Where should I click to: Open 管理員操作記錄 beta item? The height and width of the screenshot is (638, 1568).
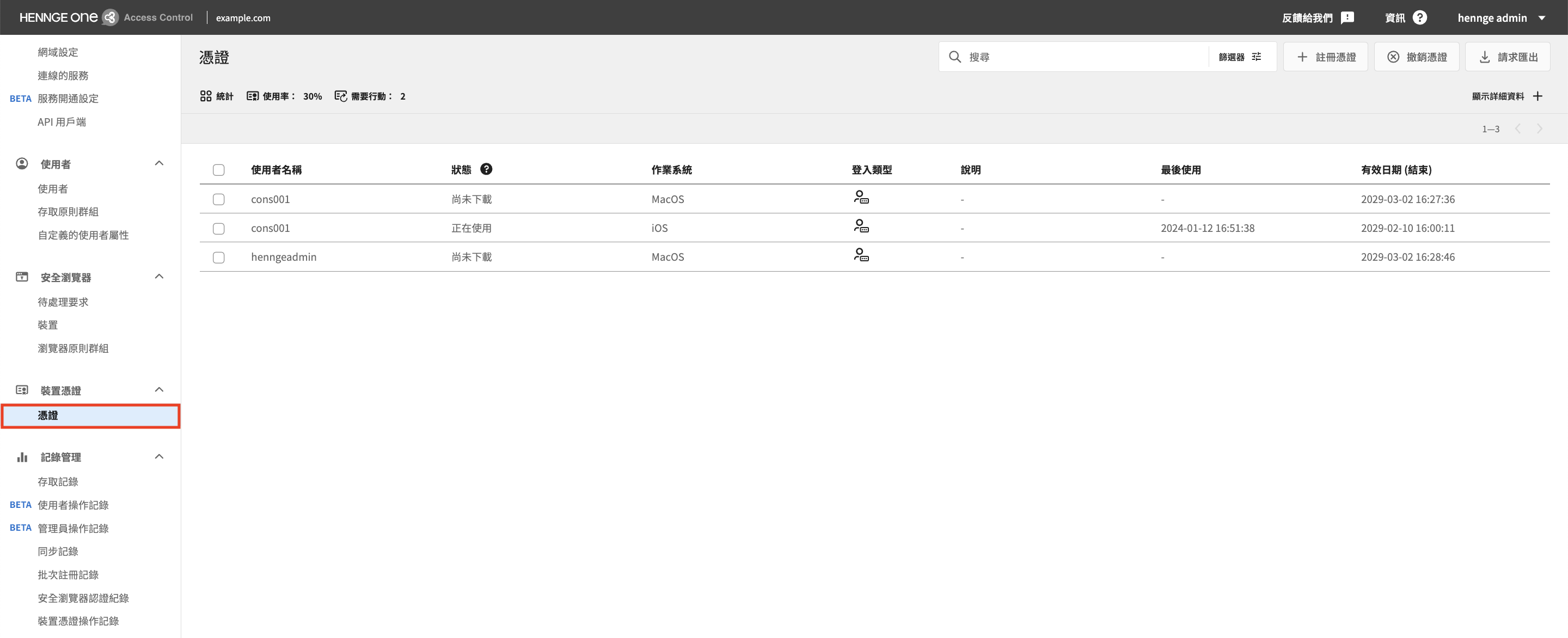click(x=73, y=529)
